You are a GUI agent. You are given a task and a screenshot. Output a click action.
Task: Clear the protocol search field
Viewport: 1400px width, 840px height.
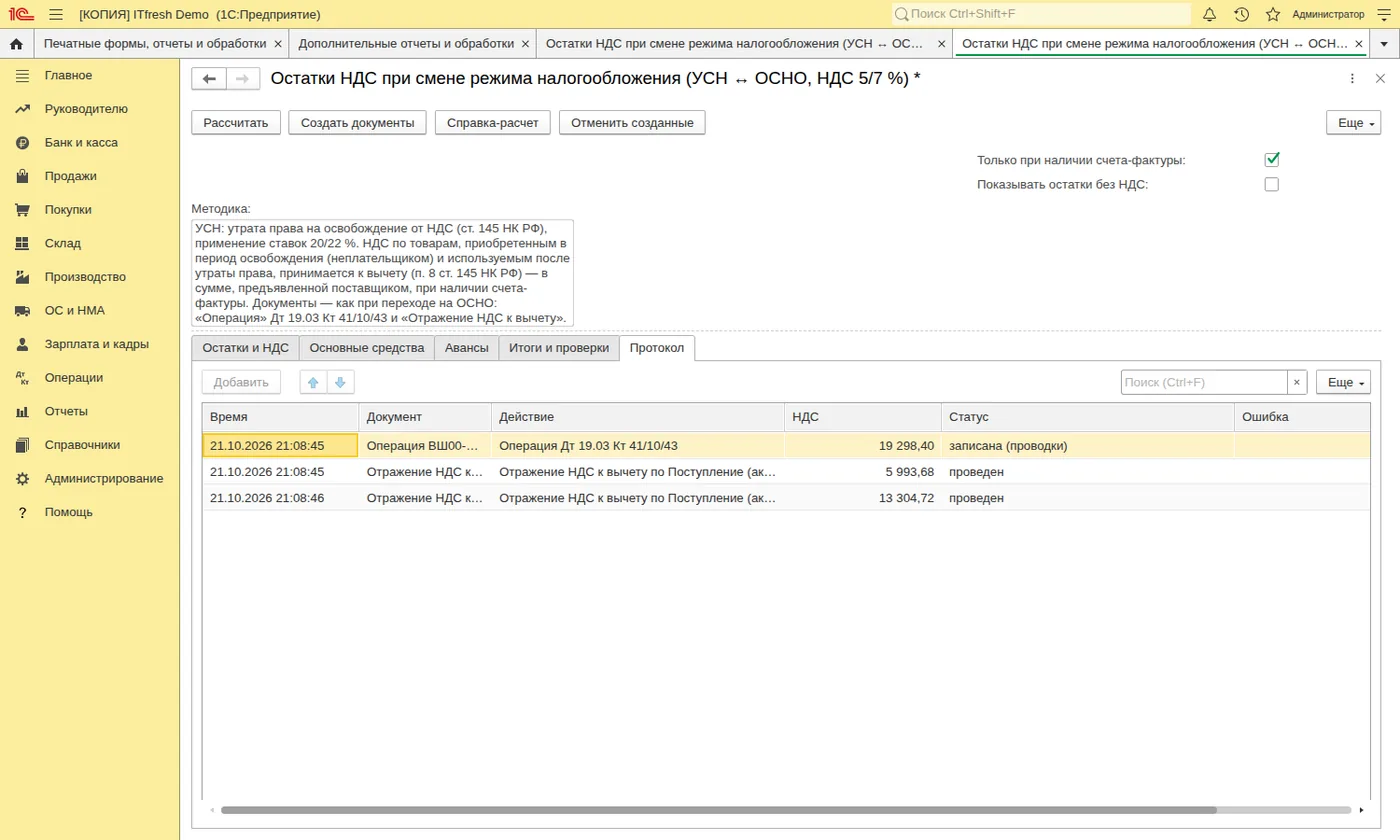(1297, 382)
